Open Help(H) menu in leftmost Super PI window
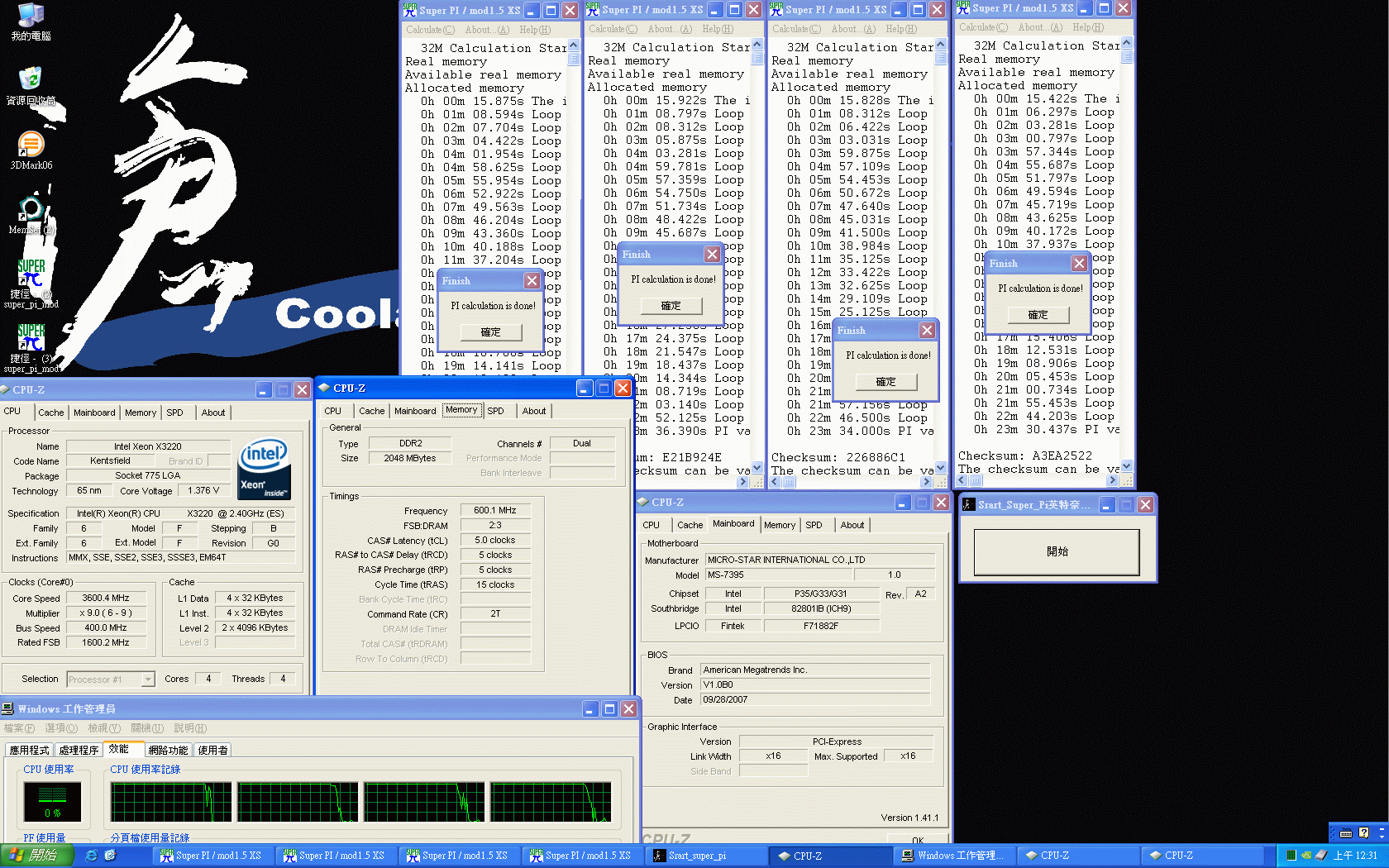The image size is (1389, 868). coord(535,30)
